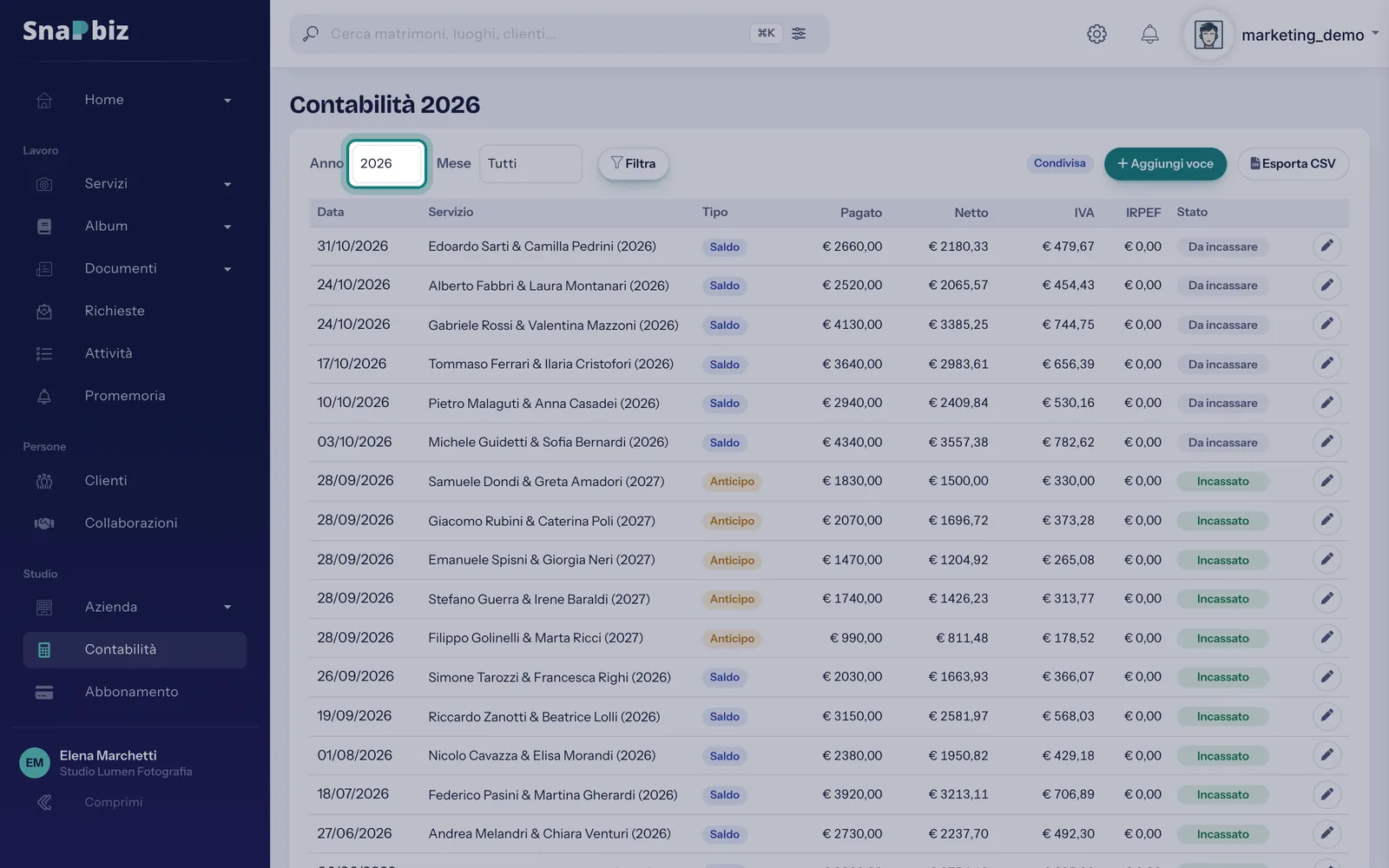Screen dimensions: 1389x868
Task: Click the Incassato status for Giacomo Rubini row
Action: 1222,521
